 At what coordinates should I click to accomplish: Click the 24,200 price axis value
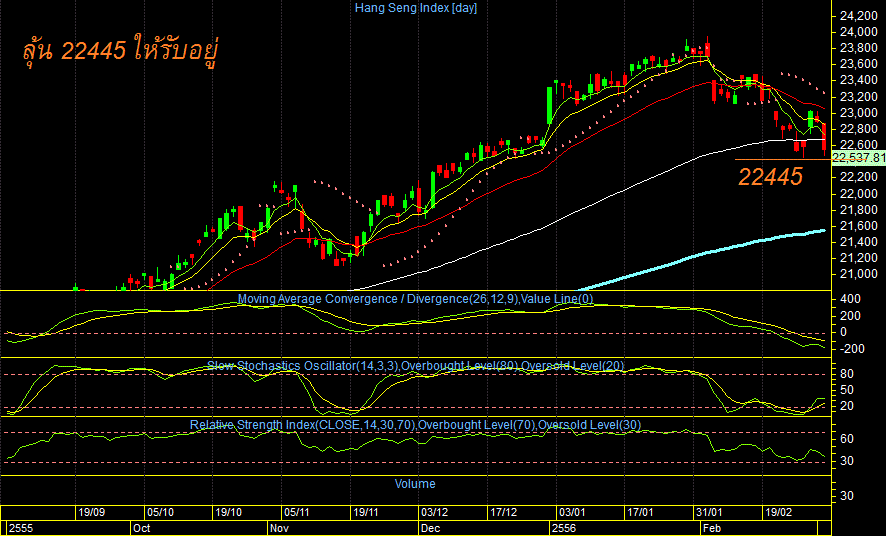[x=858, y=16]
